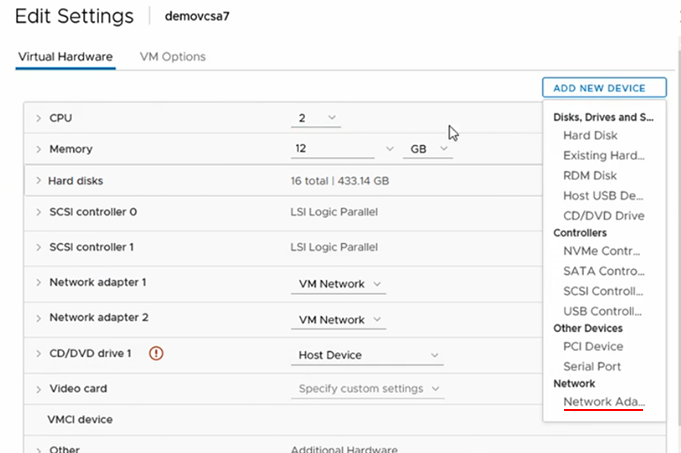Screen dimensions: 681x453
Task: Expand the Video card row
Action: pyautogui.click(x=39, y=389)
